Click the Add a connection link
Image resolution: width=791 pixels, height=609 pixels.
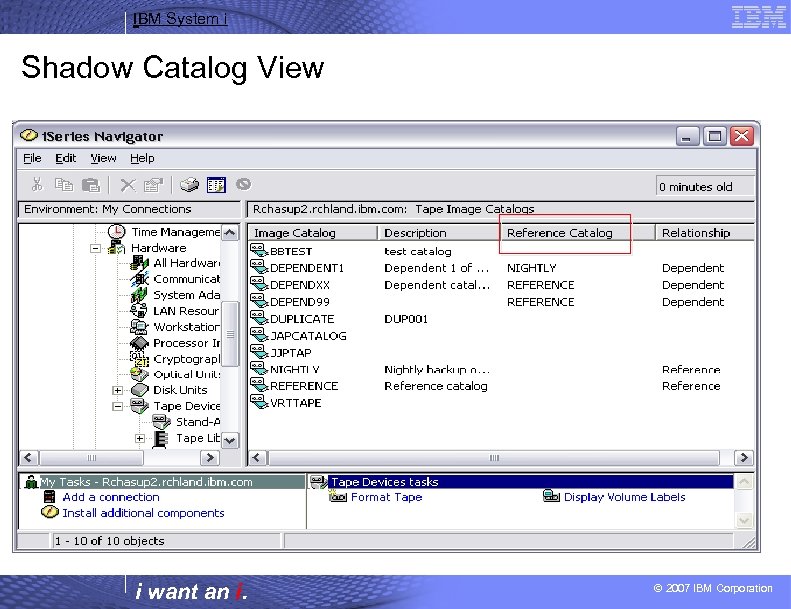(111, 497)
